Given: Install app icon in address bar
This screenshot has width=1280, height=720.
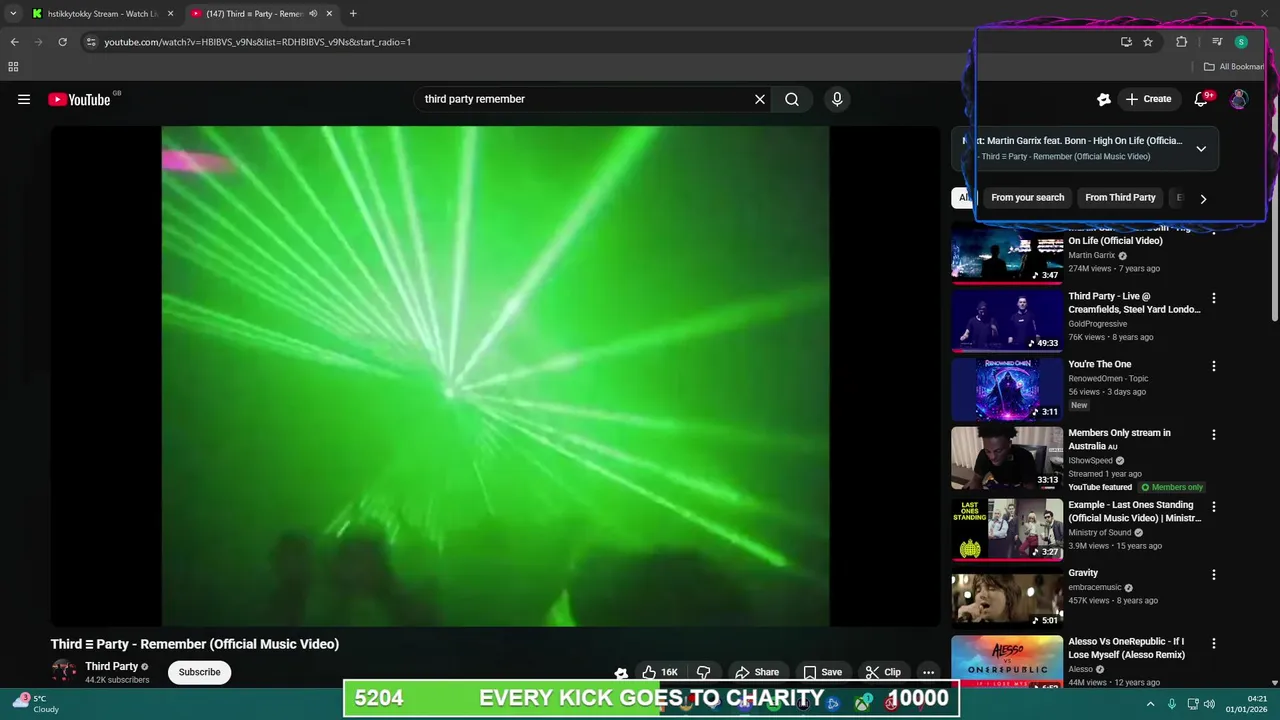Looking at the screenshot, I should pyautogui.click(x=1126, y=42).
